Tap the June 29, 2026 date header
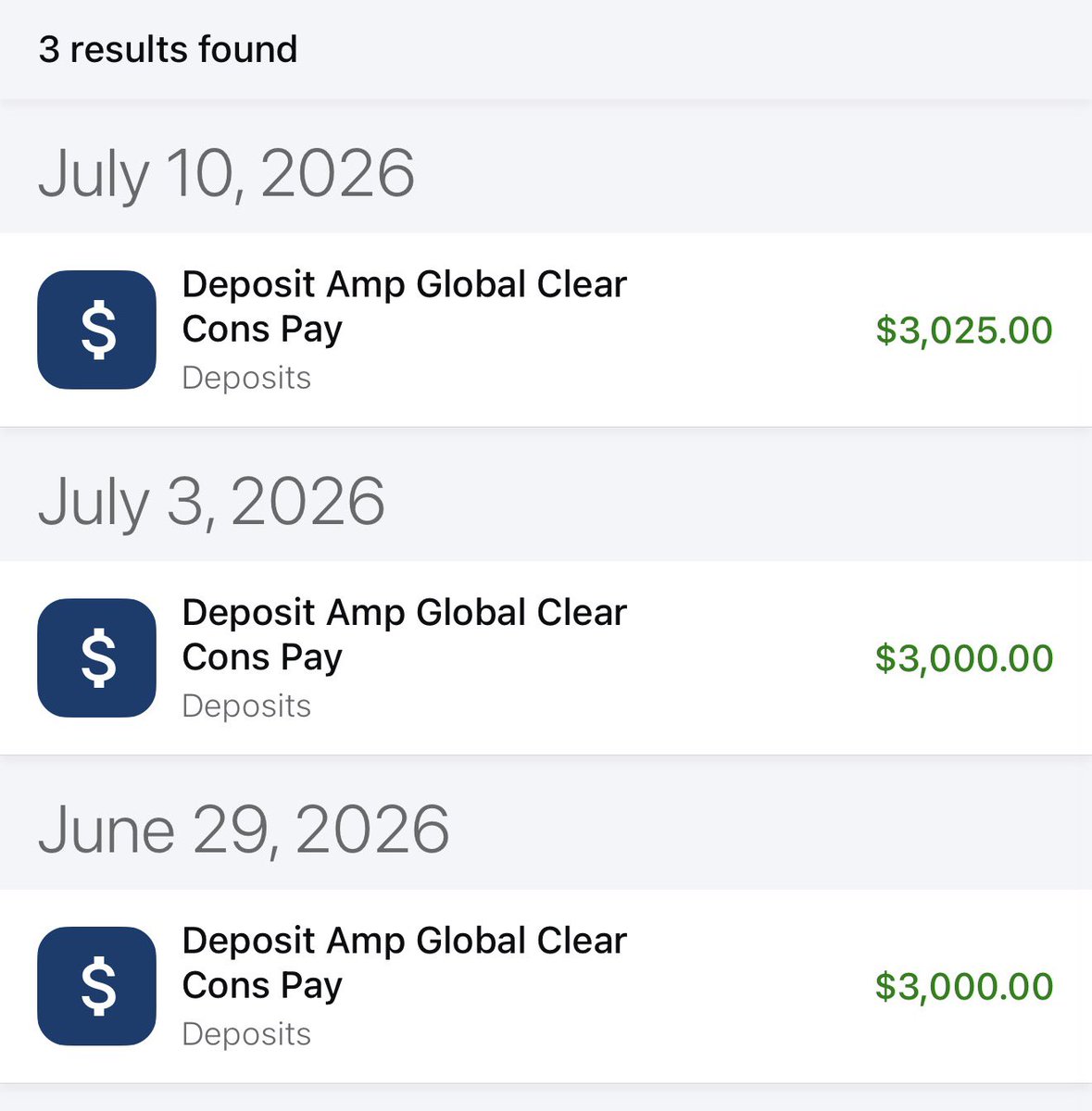 coord(244,830)
